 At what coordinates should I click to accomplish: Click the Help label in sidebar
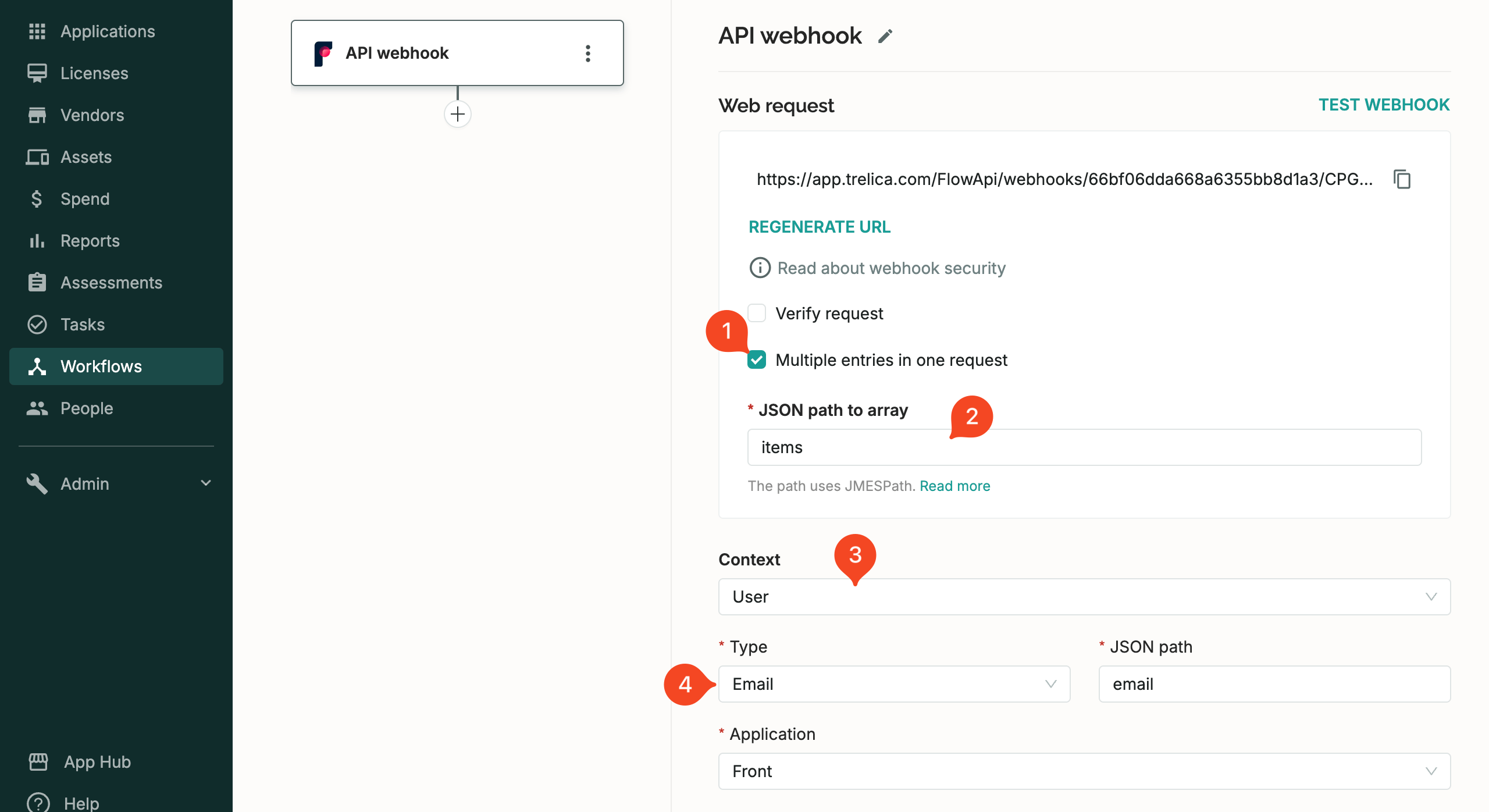81,803
